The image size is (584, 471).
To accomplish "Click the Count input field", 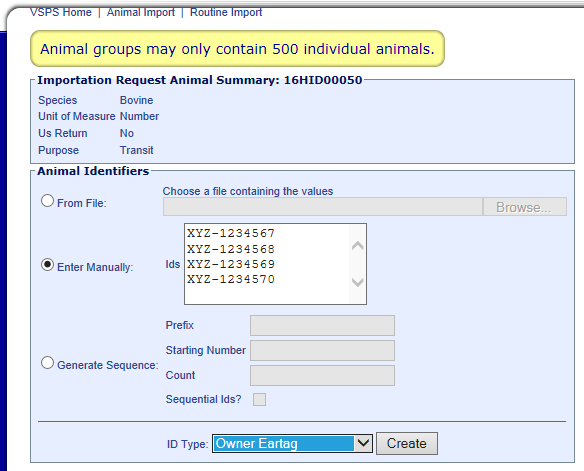I will tap(322, 375).
